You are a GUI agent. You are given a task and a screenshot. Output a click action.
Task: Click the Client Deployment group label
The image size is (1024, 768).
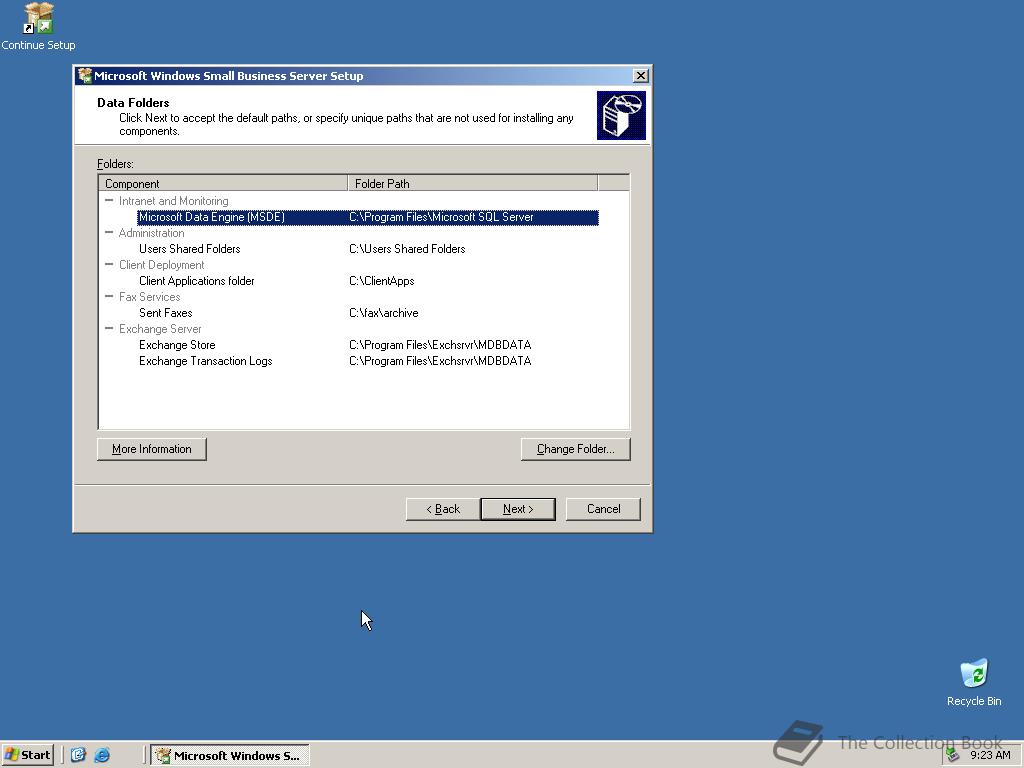161,265
